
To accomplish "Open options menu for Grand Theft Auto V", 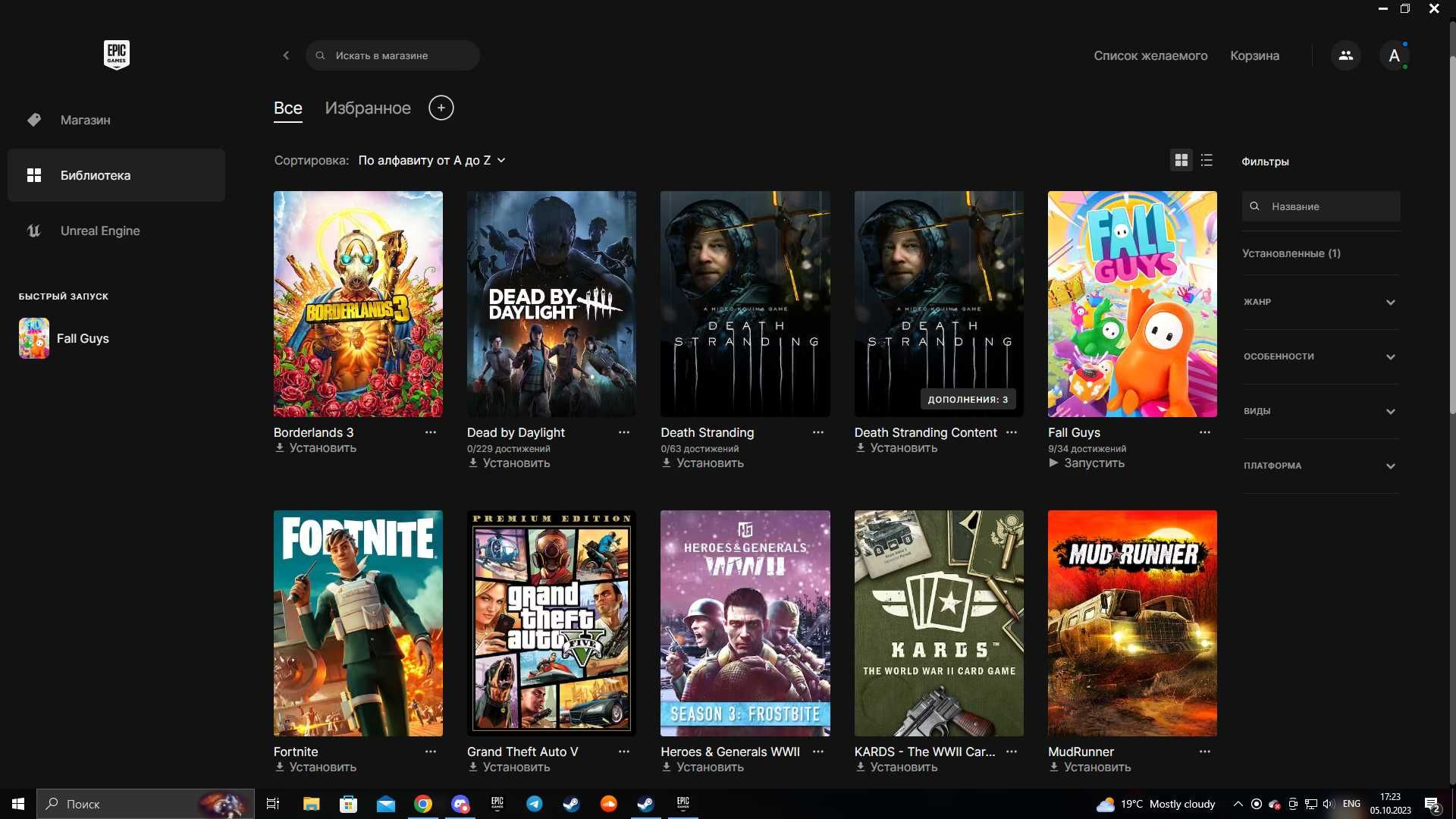I will click(624, 752).
